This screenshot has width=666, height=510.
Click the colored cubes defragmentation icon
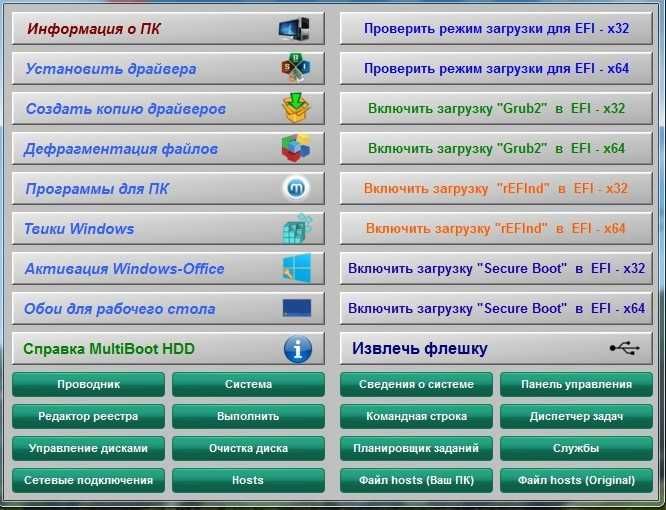pos(296,148)
